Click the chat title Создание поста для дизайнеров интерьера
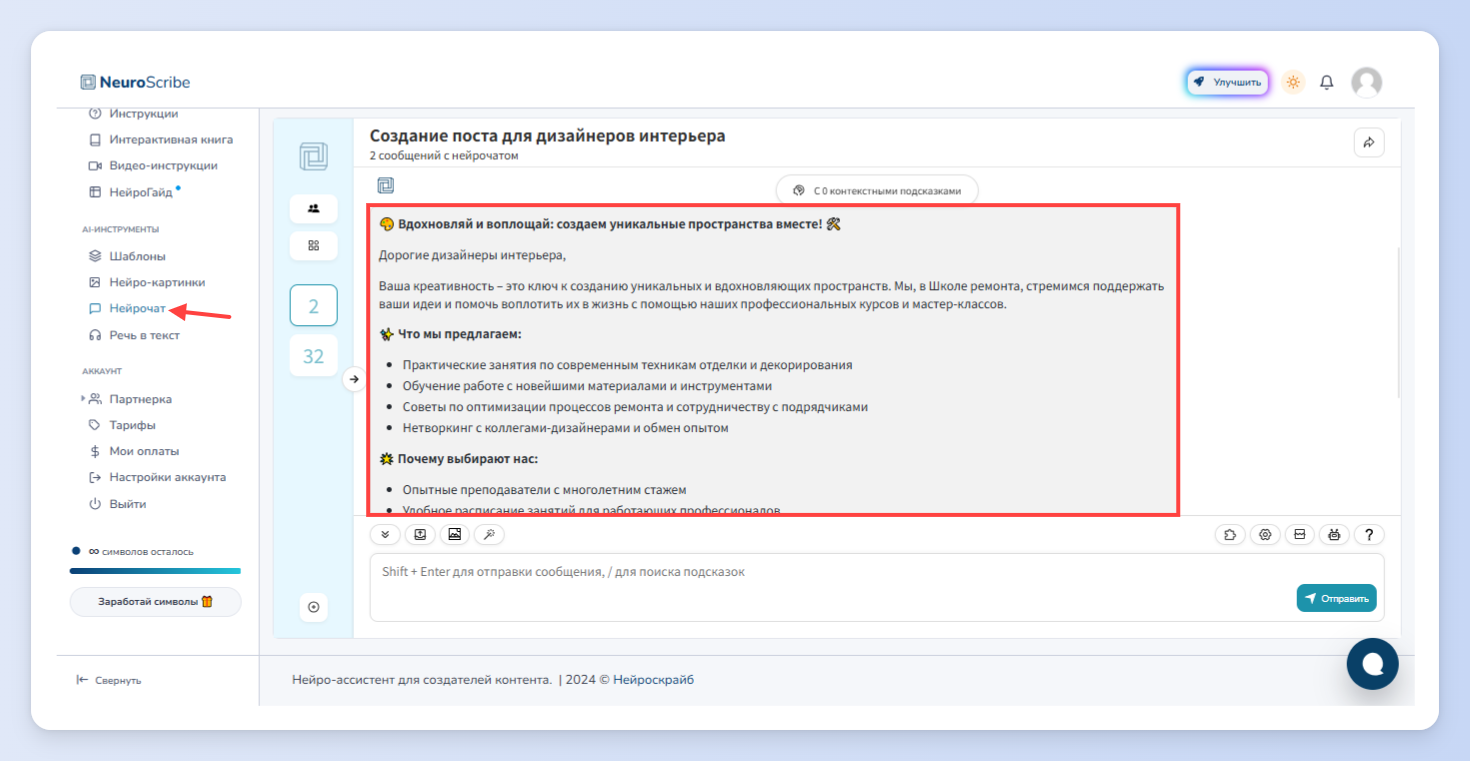 (x=548, y=136)
